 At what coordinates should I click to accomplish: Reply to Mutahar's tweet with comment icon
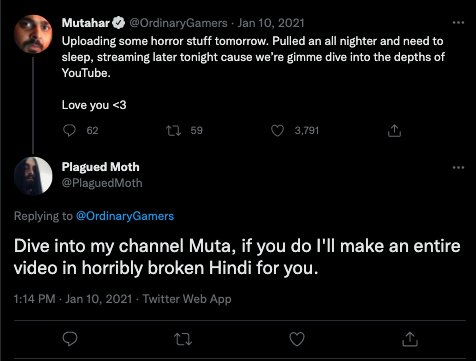pos(69,130)
